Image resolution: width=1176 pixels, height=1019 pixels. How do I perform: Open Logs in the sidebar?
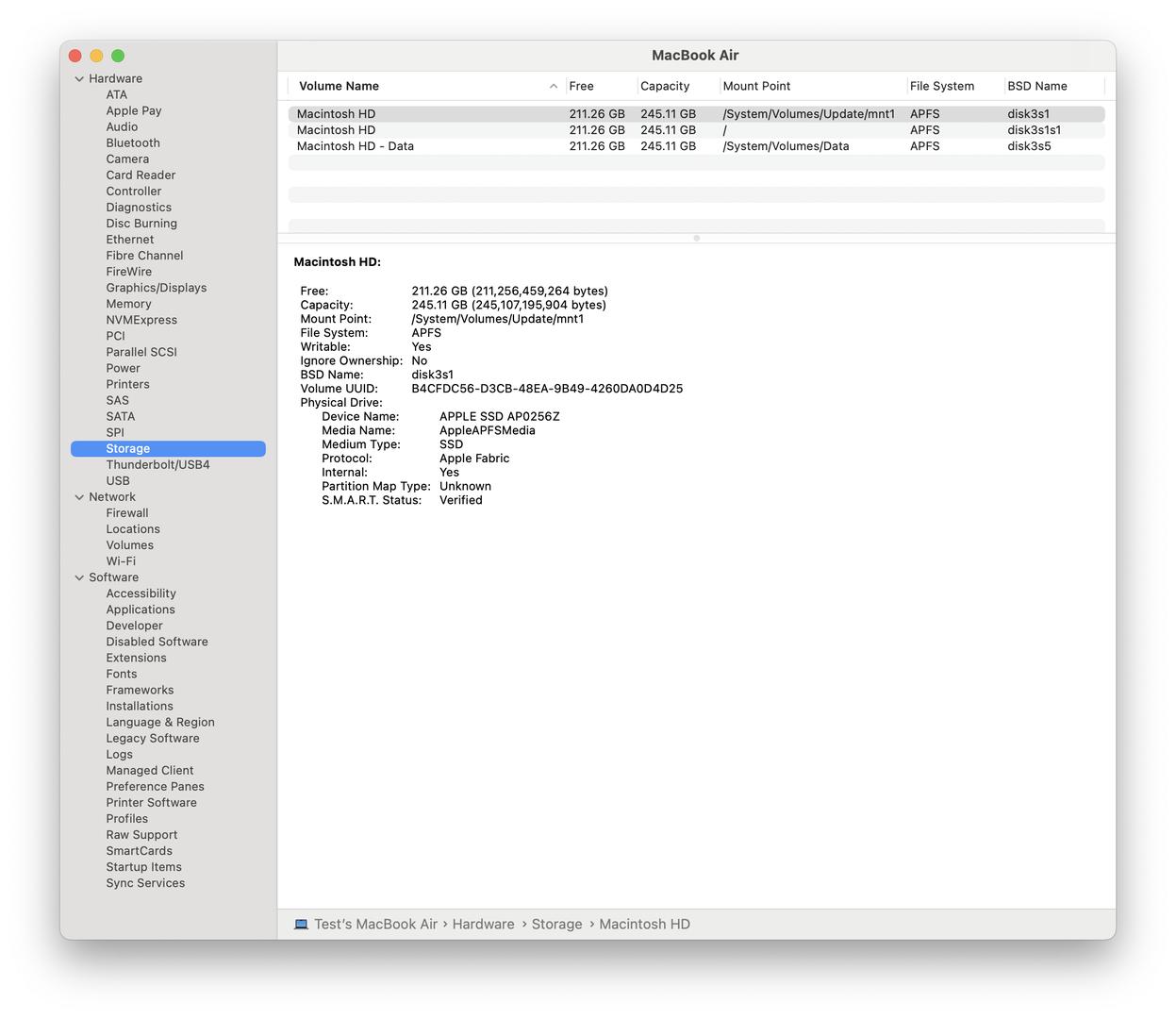click(119, 754)
